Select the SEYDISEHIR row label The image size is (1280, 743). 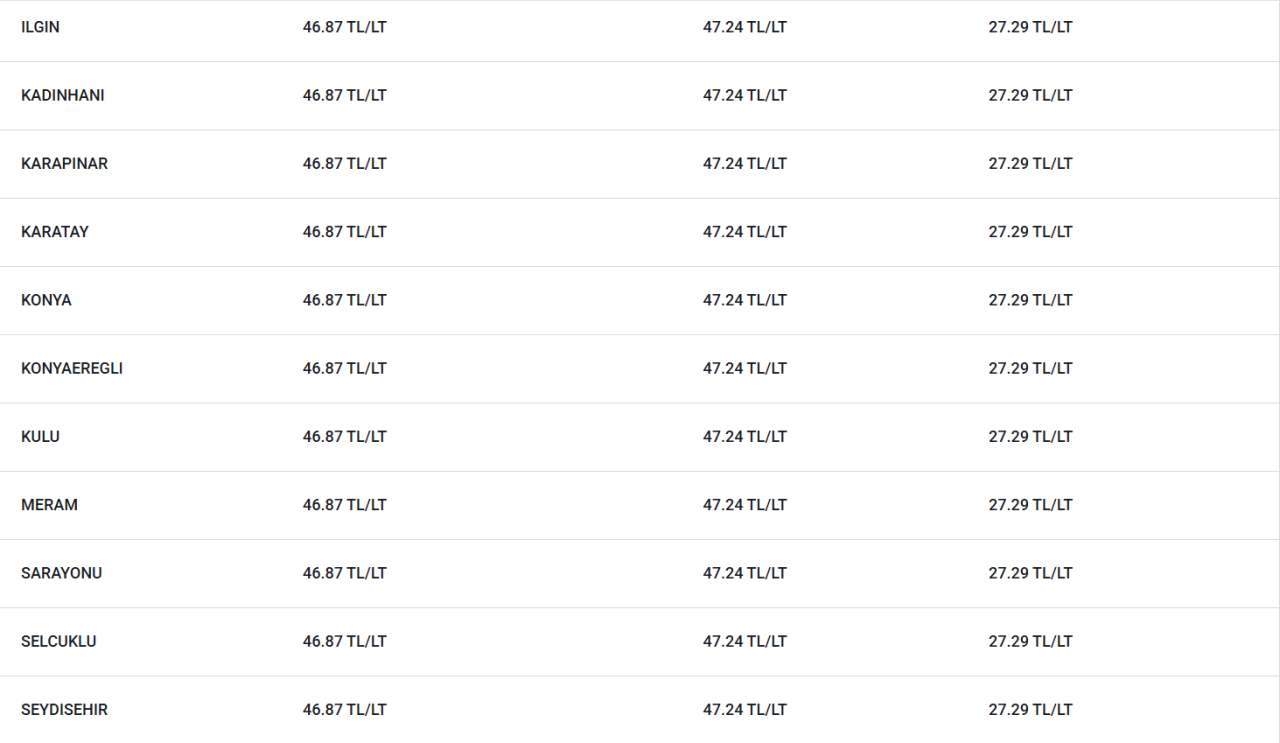[x=64, y=709]
